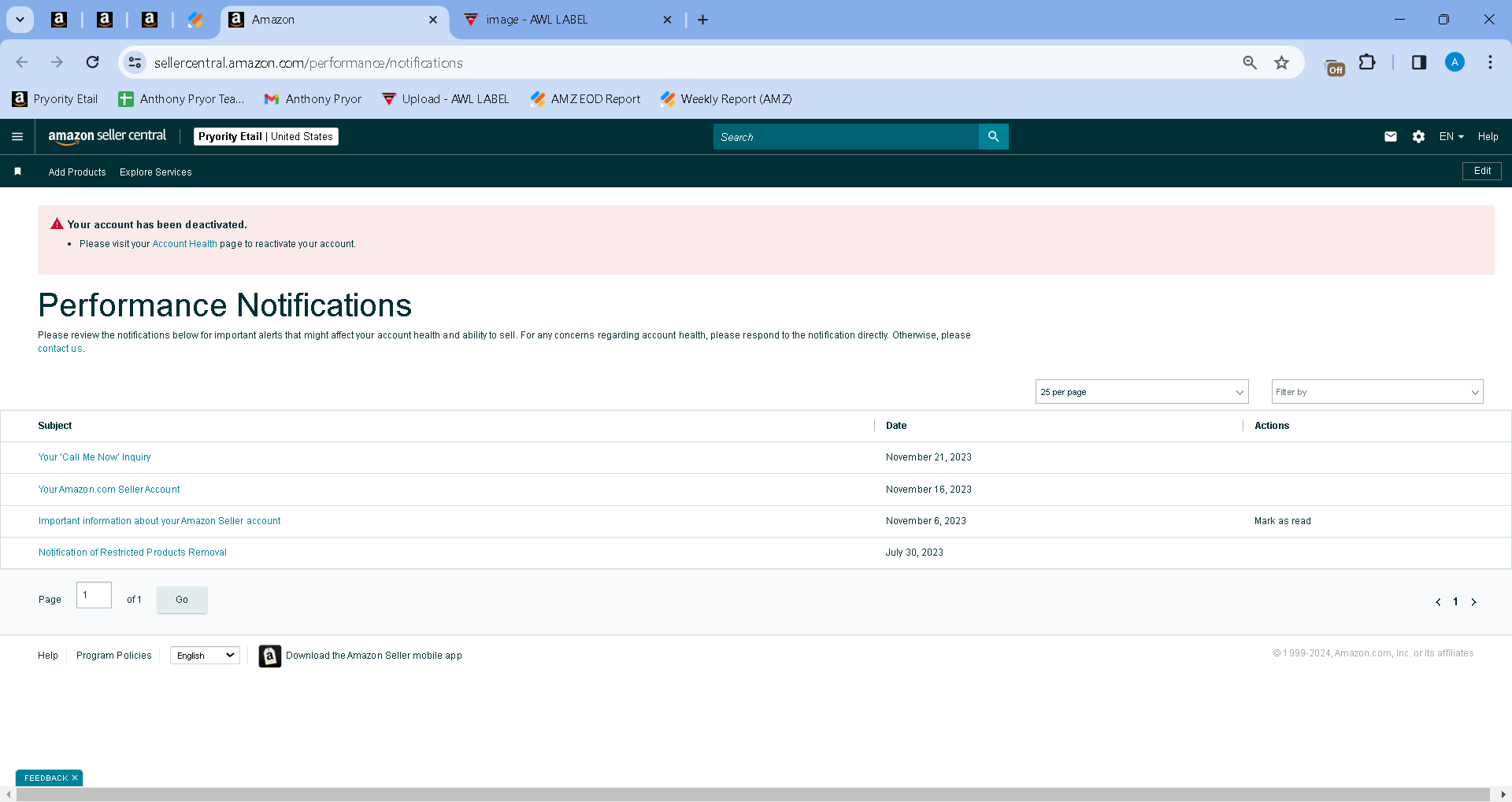Reload the current page
Viewport: 1512px width, 802px height.
coord(92,62)
